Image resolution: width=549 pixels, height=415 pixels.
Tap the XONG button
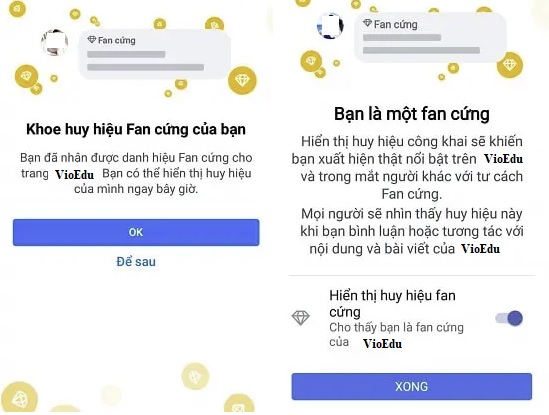(411, 386)
